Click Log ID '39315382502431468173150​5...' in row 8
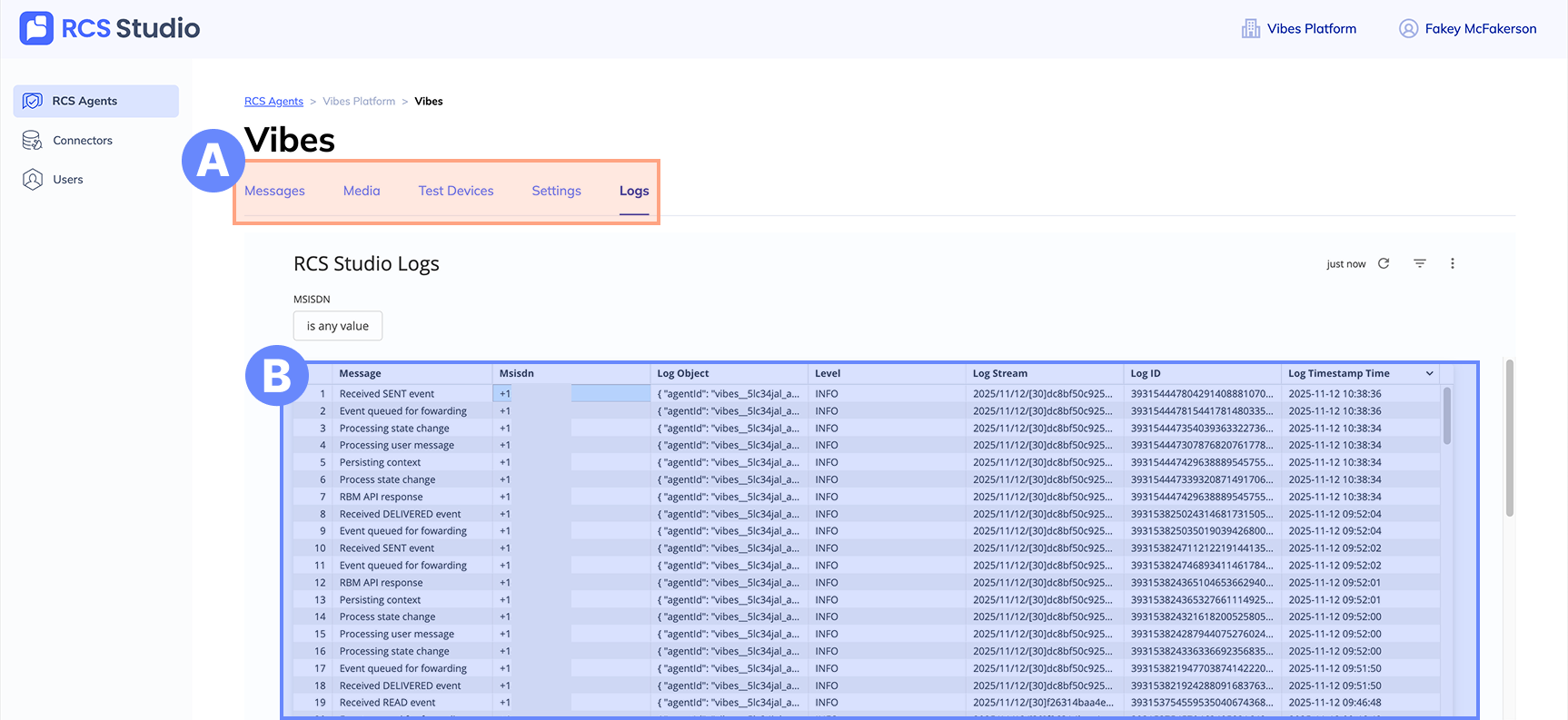Screen dimensions: 1568x720 1202,515
